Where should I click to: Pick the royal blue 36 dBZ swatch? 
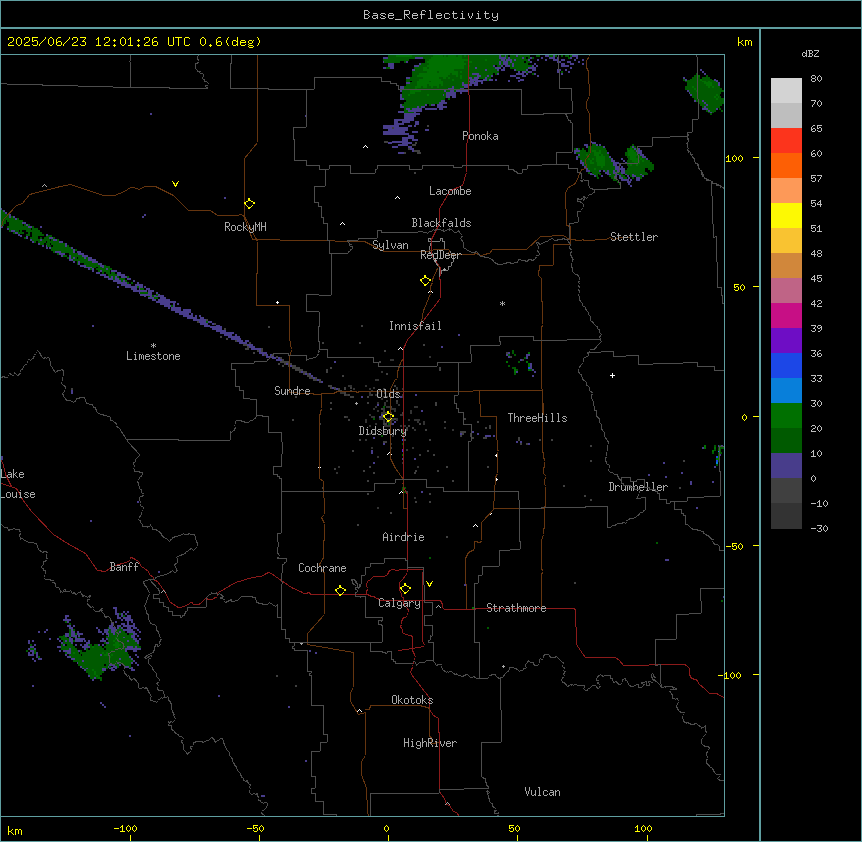(x=786, y=365)
